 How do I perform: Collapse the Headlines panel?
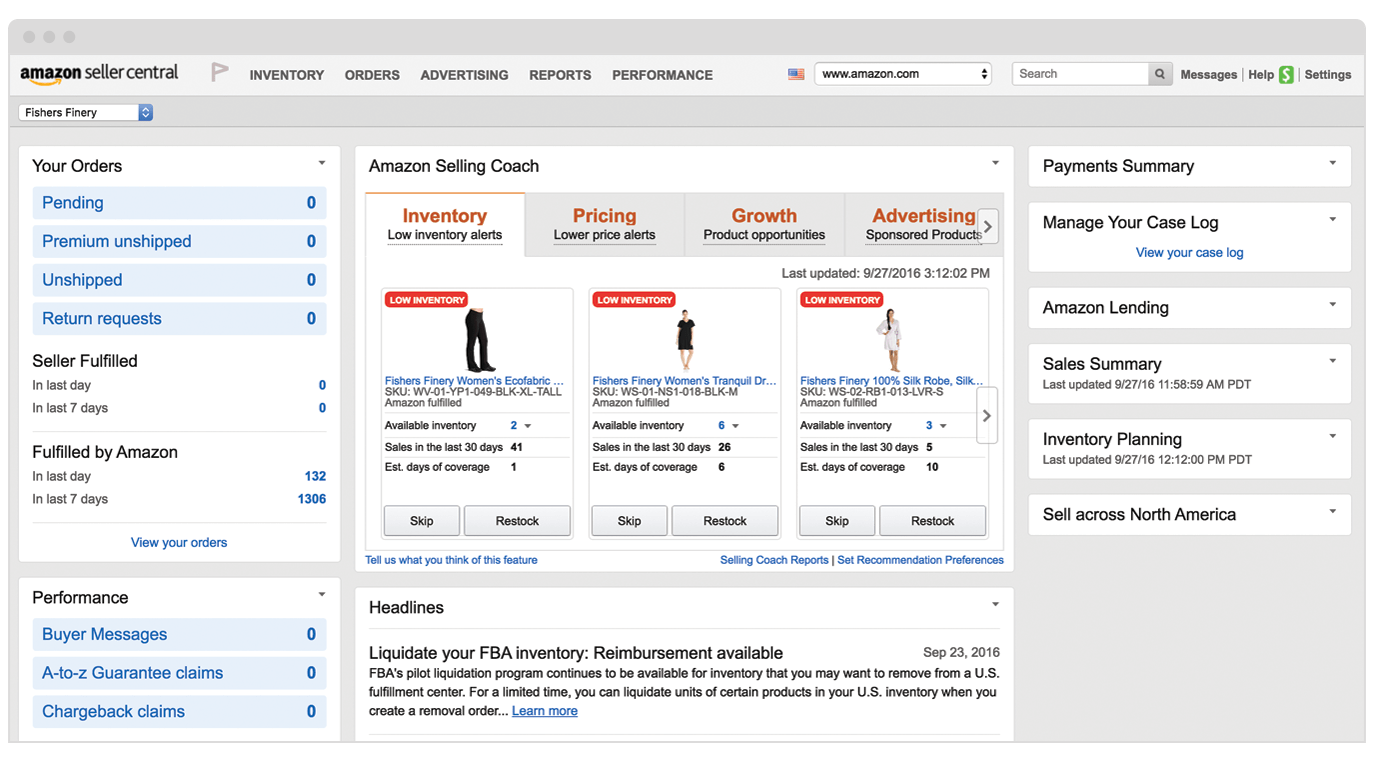pos(995,604)
